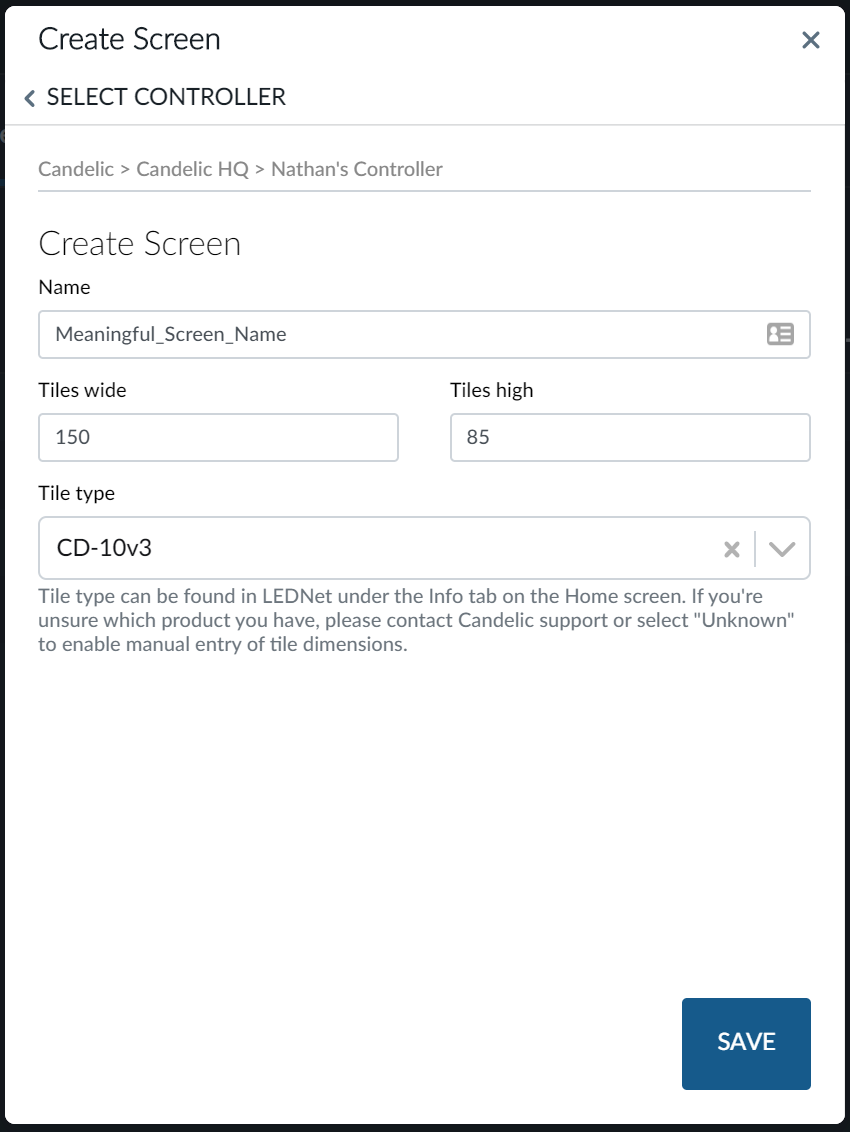Viewport: 850px width, 1132px height.
Task: Save the new screen
Action: coord(746,1043)
